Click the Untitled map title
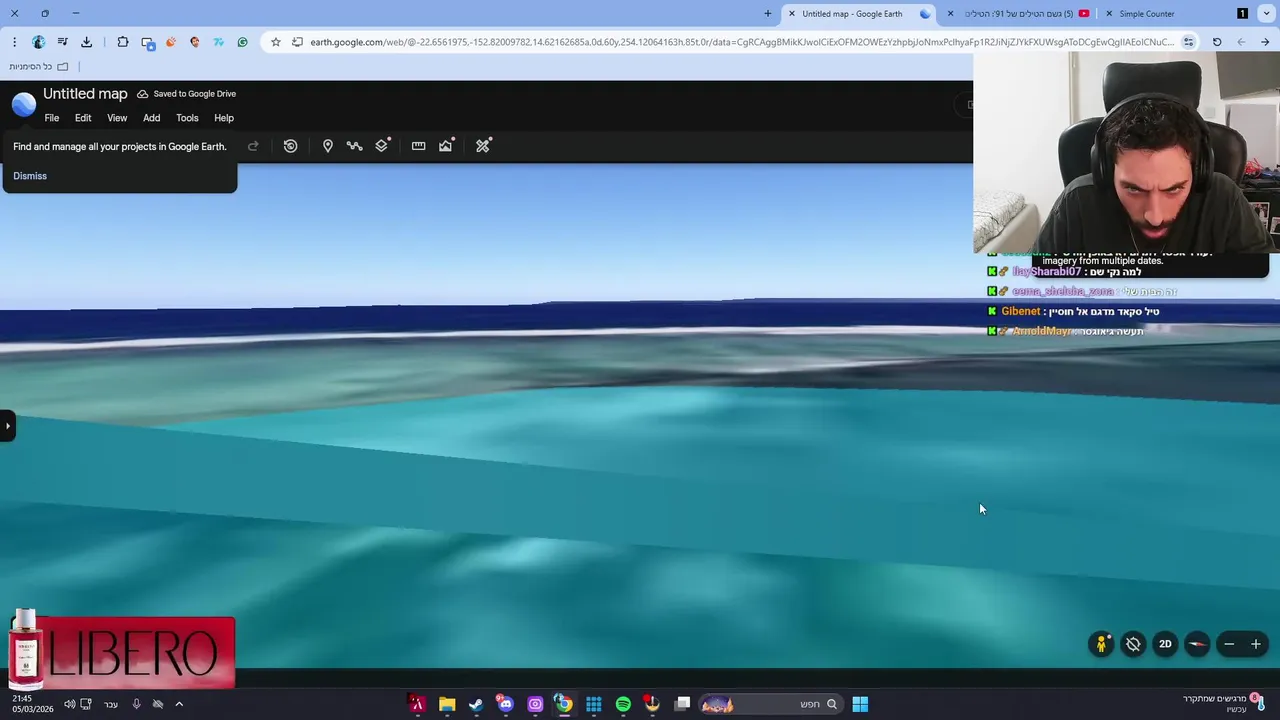Viewport: 1280px width, 720px height. [x=85, y=94]
